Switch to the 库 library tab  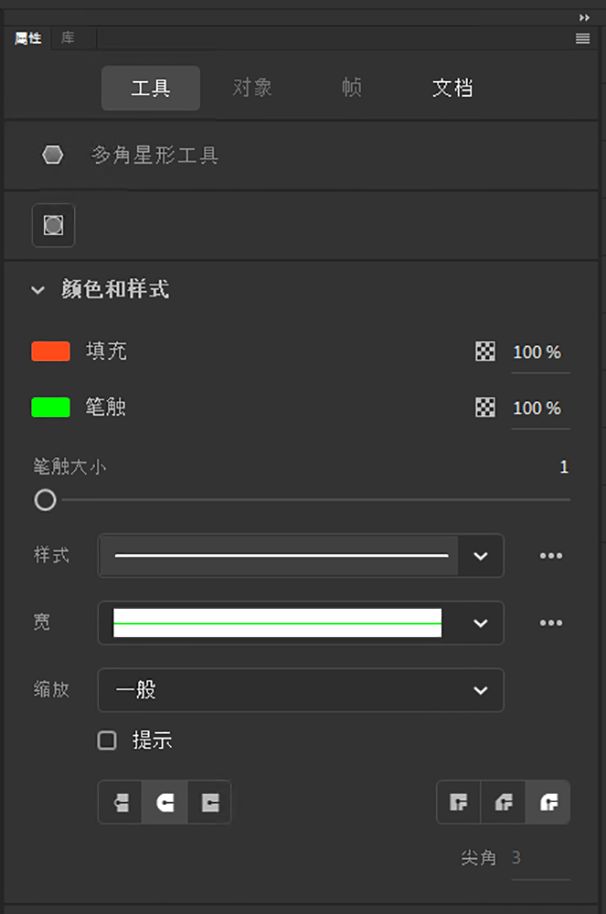coord(68,38)
